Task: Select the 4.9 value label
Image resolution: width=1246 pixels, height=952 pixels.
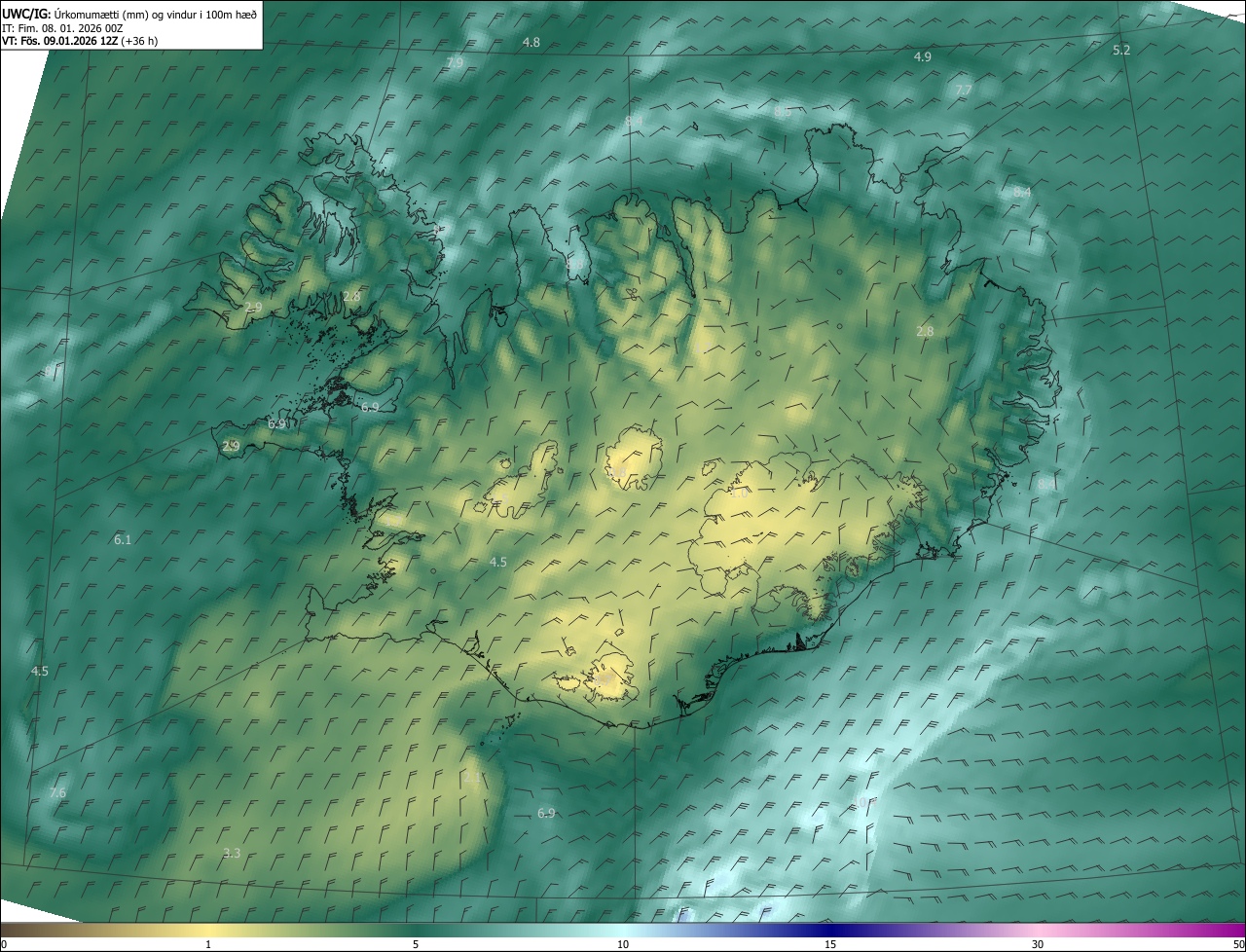Action: point(923,57)
